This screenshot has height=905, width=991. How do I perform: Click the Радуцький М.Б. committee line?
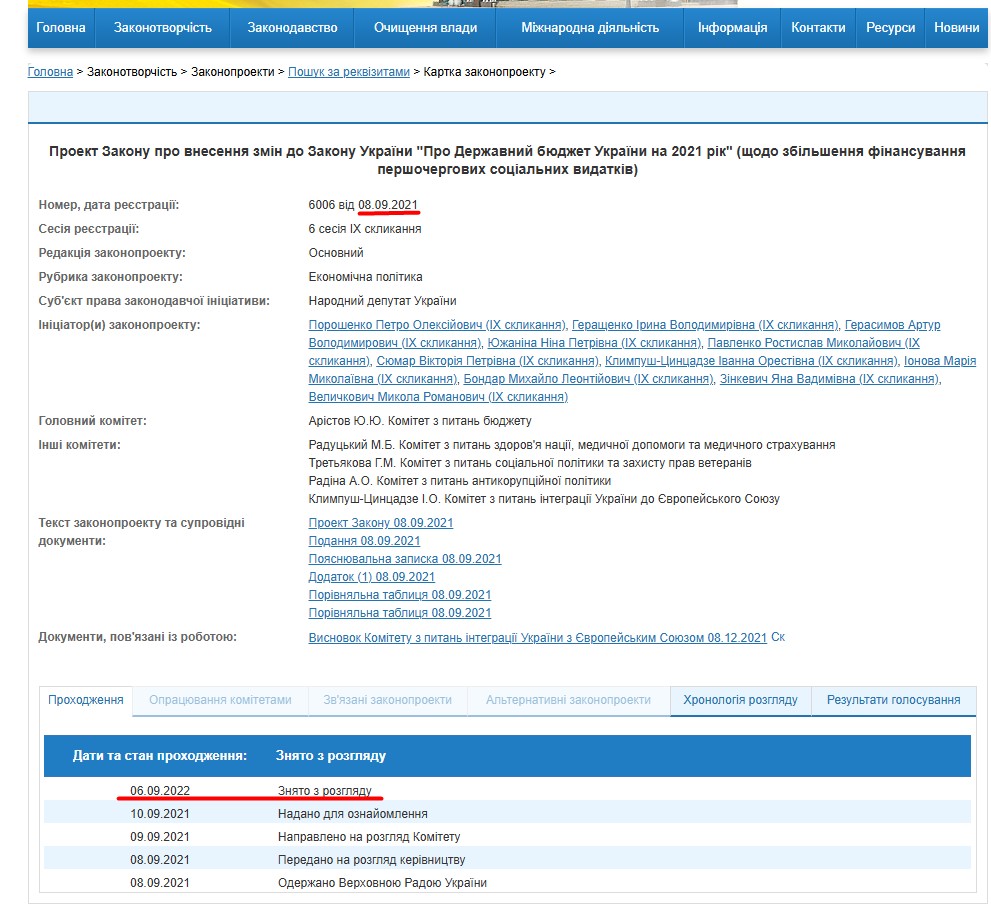click(x=571, y=445)
